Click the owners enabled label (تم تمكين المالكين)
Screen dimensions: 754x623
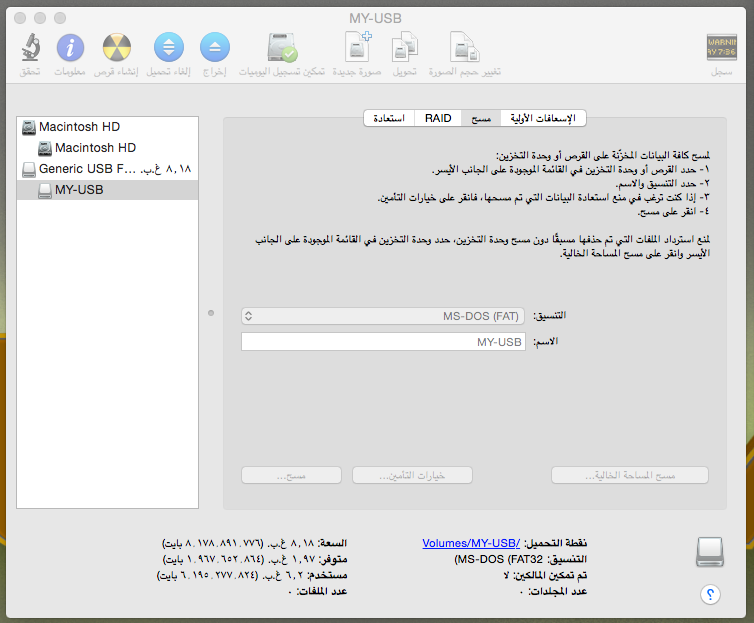(x=550, y=575)
